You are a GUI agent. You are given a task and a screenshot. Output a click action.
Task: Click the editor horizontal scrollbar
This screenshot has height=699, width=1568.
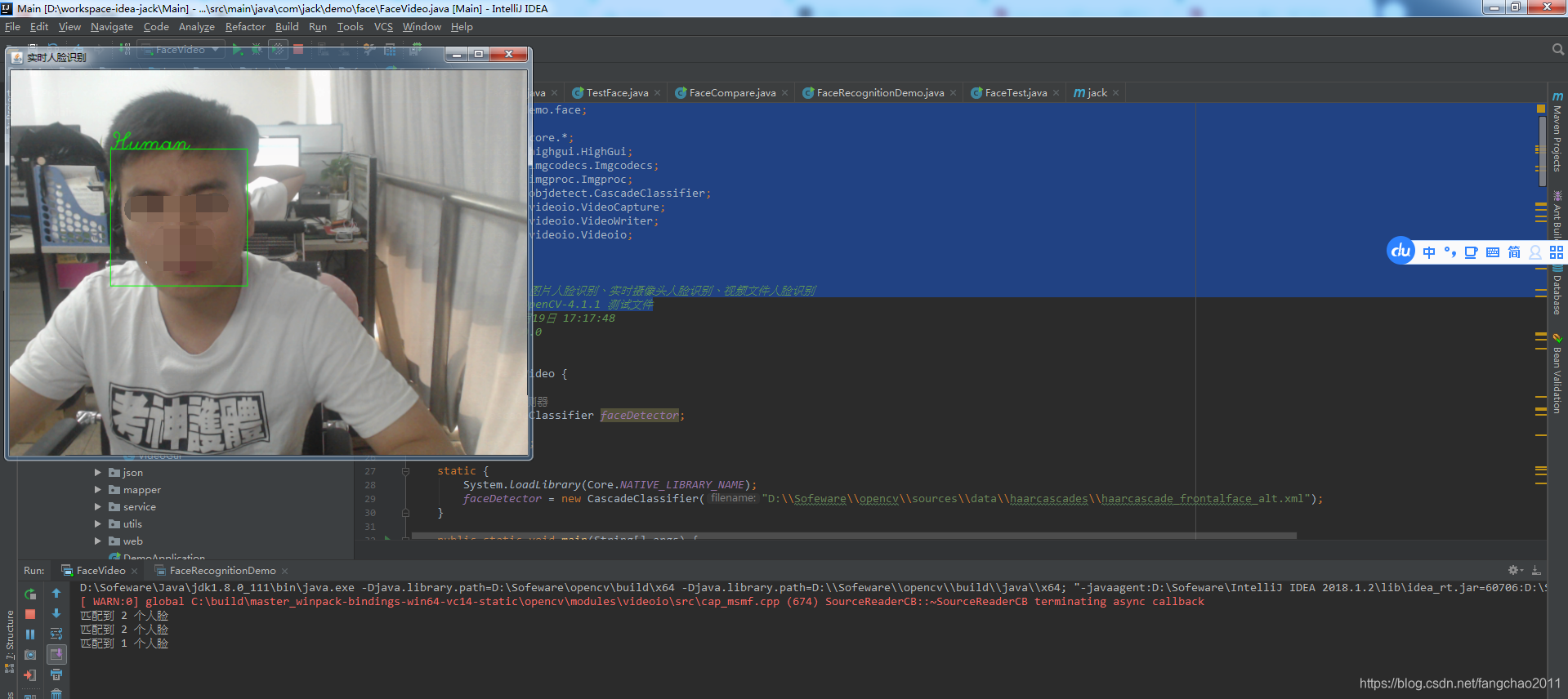click(x=854, y=536)
